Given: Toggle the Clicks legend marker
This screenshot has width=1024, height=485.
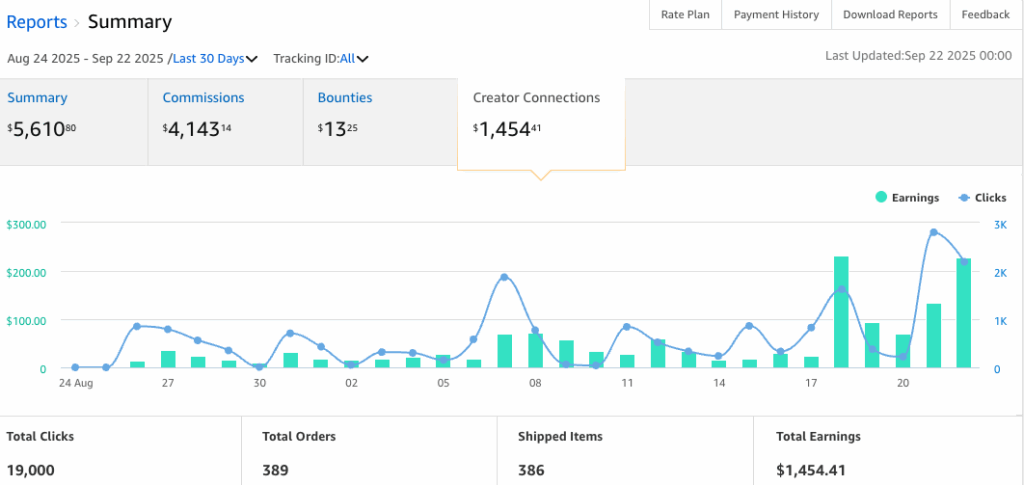Looking at the screenshot, I should click(x=964, y=198).
